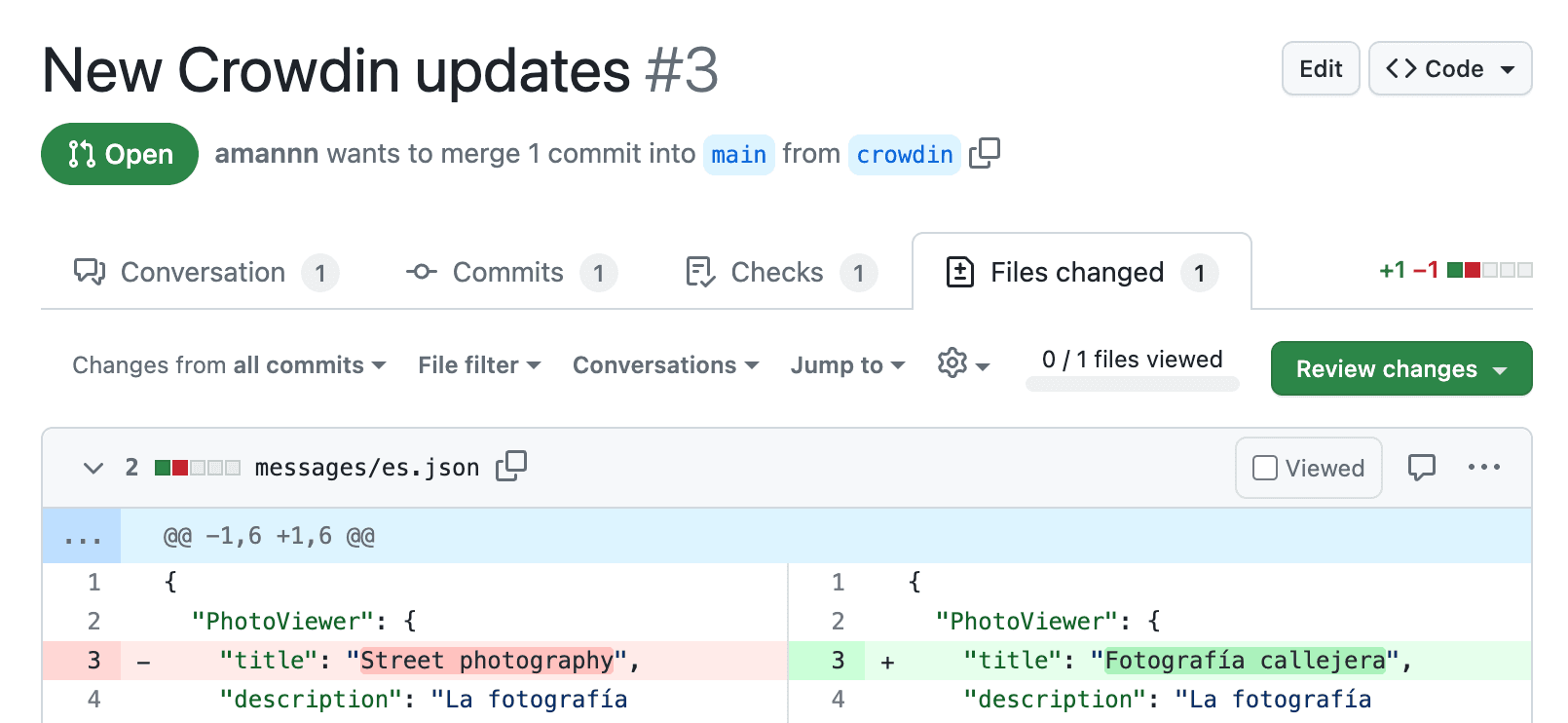Open file options three-dot menu
The width and height of the screenshot is (1568, 723).
1483,468
